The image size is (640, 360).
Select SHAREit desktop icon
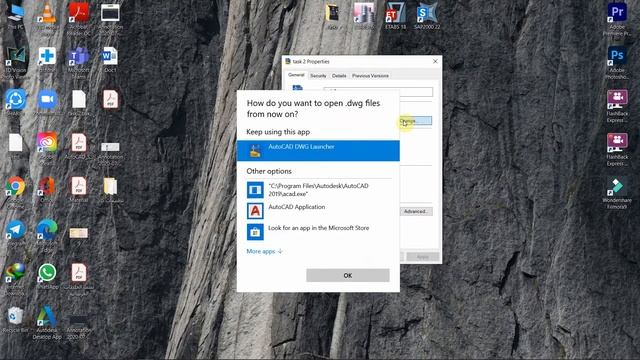click(x=16, y=102)
